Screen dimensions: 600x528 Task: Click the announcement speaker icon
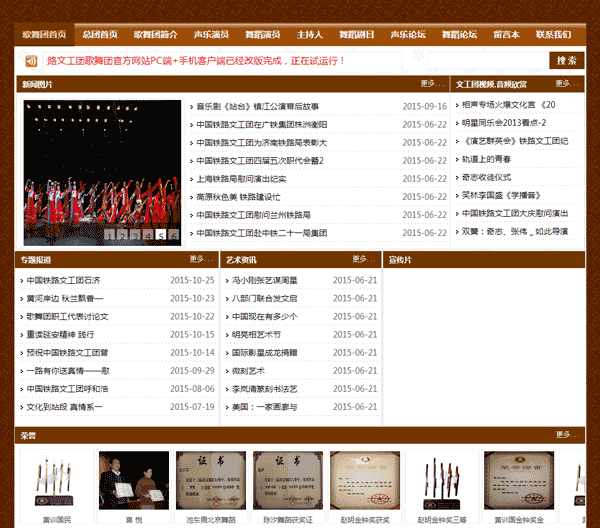(x=30, y=61)
